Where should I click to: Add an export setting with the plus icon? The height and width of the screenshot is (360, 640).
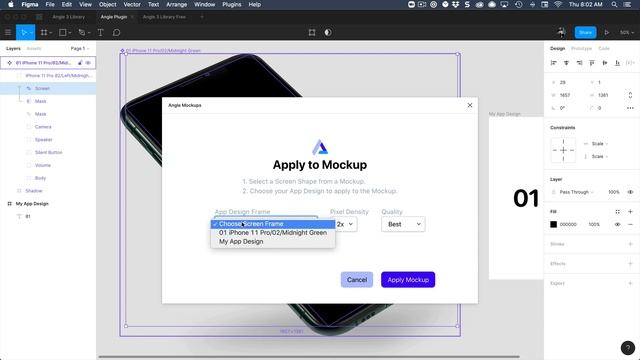tap(630, 283)
